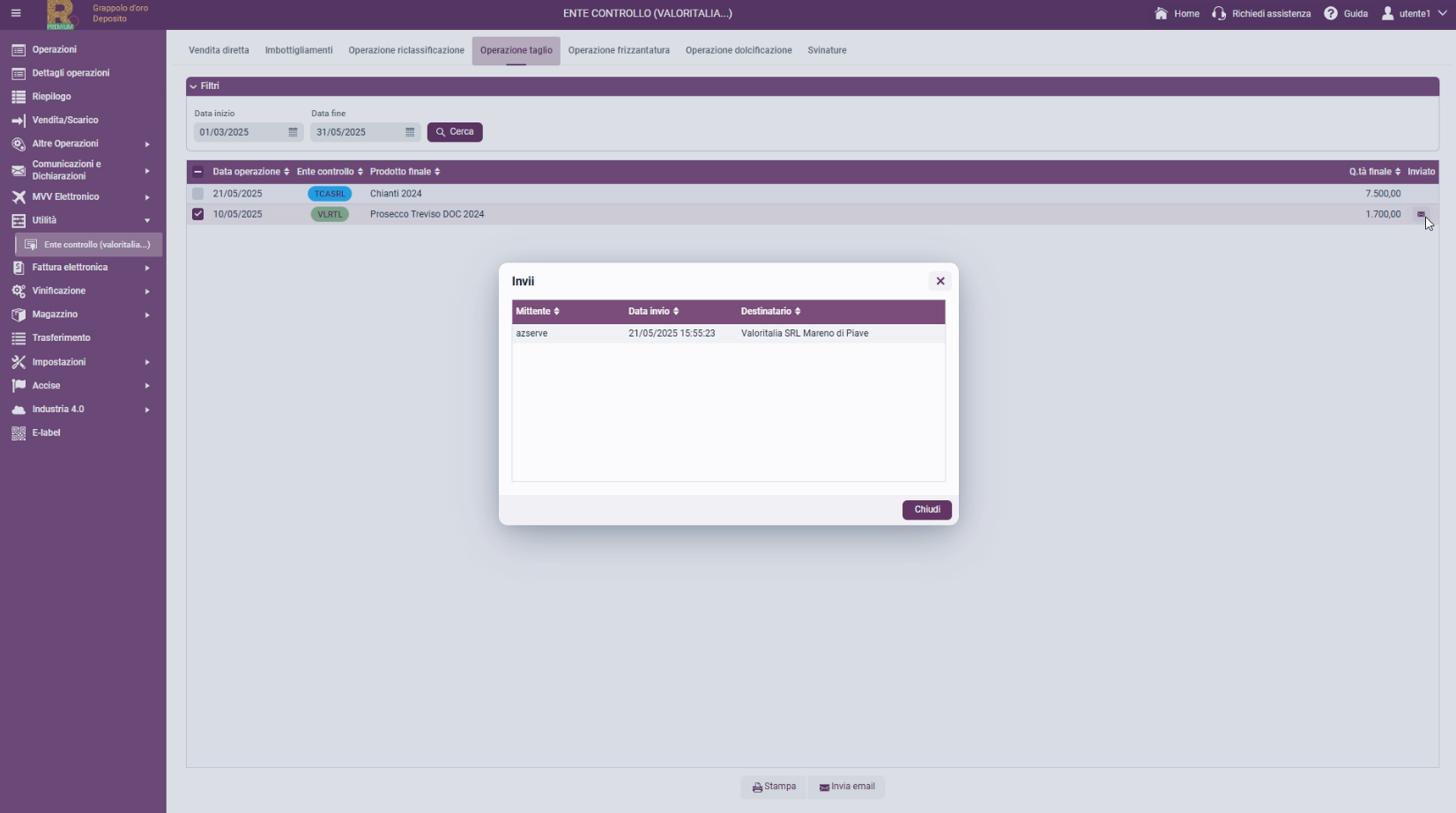
Task: Click the Richiedi assistenza headset icon
Action: (1219, 13)
